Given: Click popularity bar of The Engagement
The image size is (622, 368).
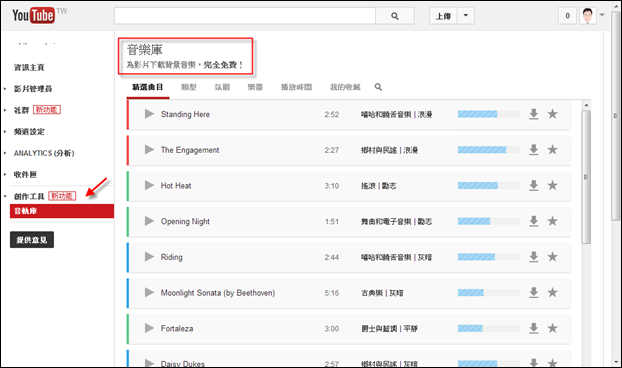Looking at the screenshot, I should pyautogui.click(x=489, y=150).
